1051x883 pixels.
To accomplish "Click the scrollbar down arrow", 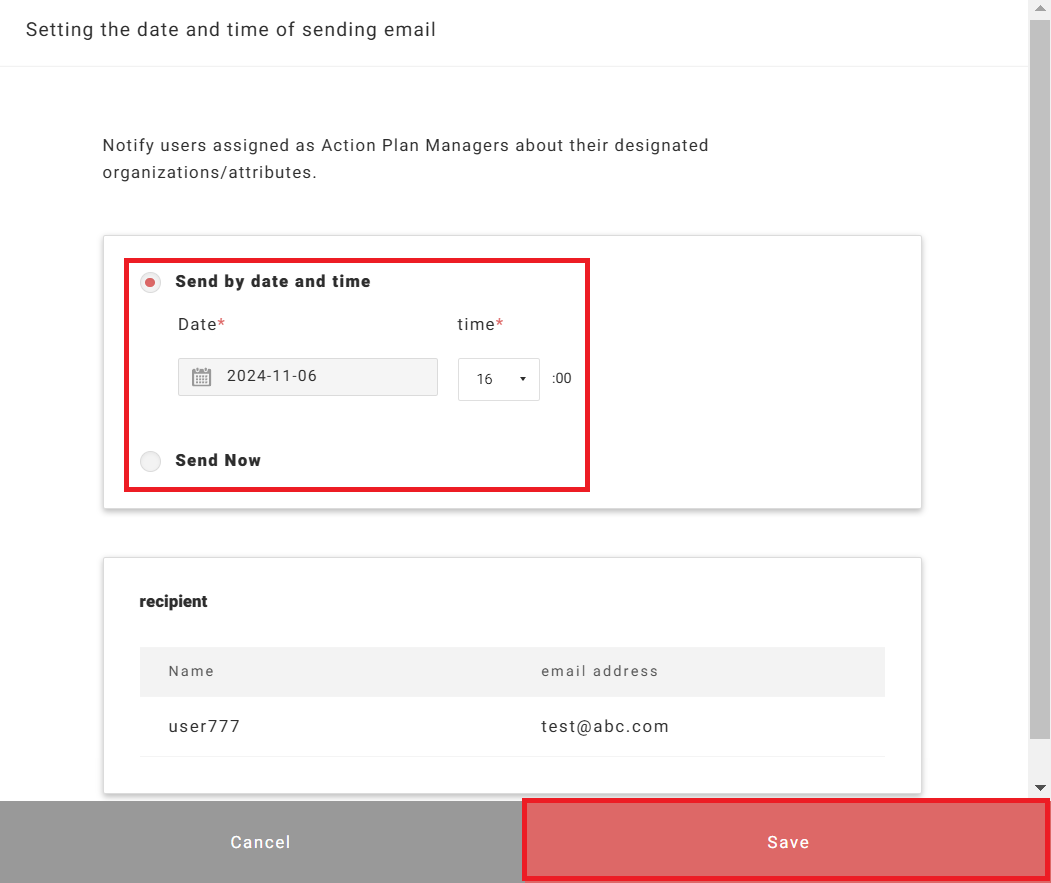I will pyautogui.click(x=1040, y=787).
